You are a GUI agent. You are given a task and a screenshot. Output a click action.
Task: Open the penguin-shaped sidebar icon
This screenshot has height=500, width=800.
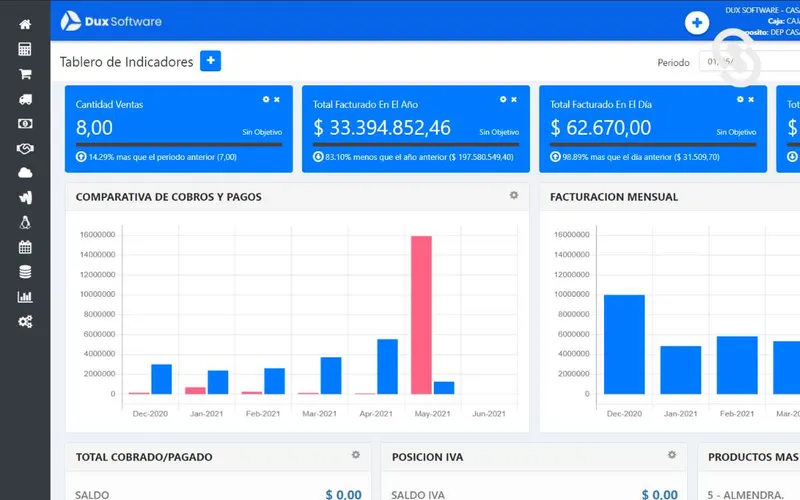[25, 222]
